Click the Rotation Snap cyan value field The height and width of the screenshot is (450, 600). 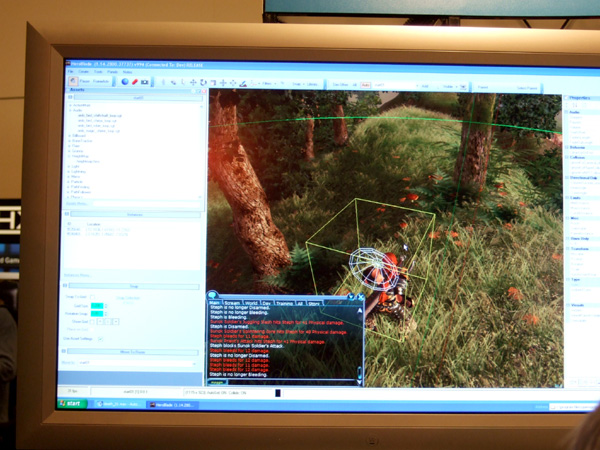(98, 314)
